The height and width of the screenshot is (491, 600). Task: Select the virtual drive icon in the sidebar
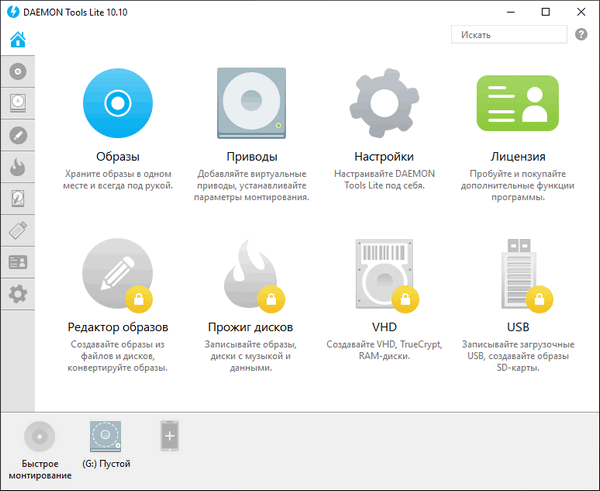point(17,103)
